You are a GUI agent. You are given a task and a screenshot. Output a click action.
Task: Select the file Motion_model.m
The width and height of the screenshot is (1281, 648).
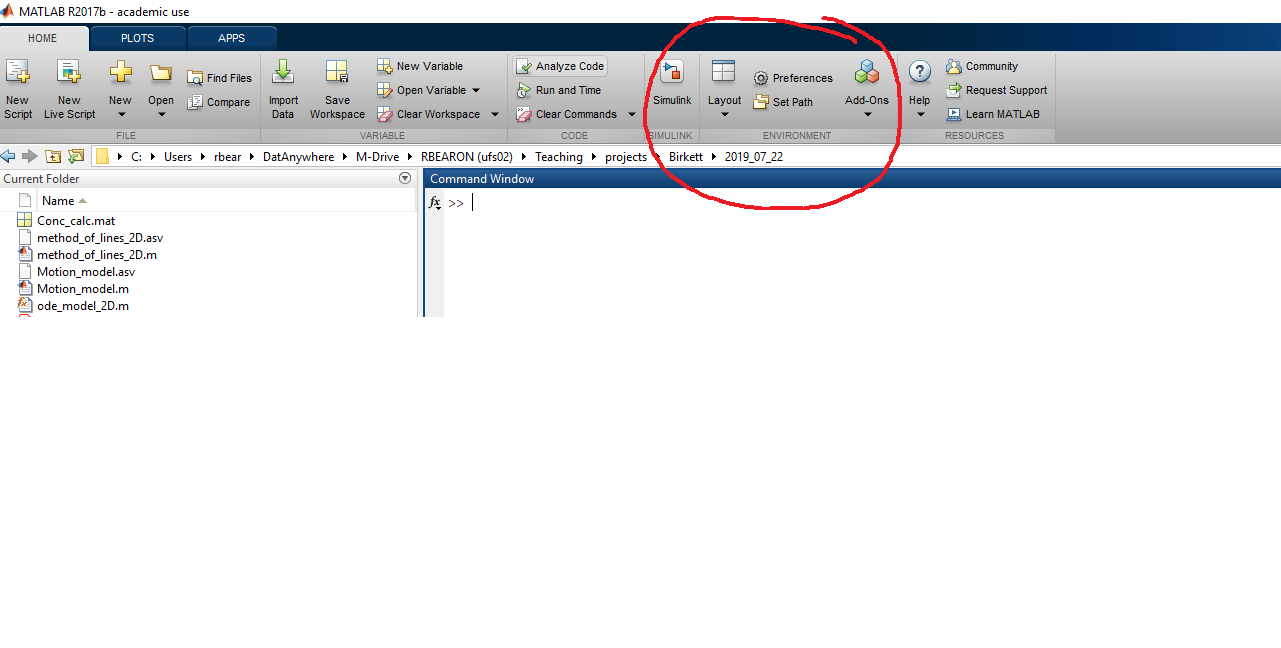coord(83,289)
